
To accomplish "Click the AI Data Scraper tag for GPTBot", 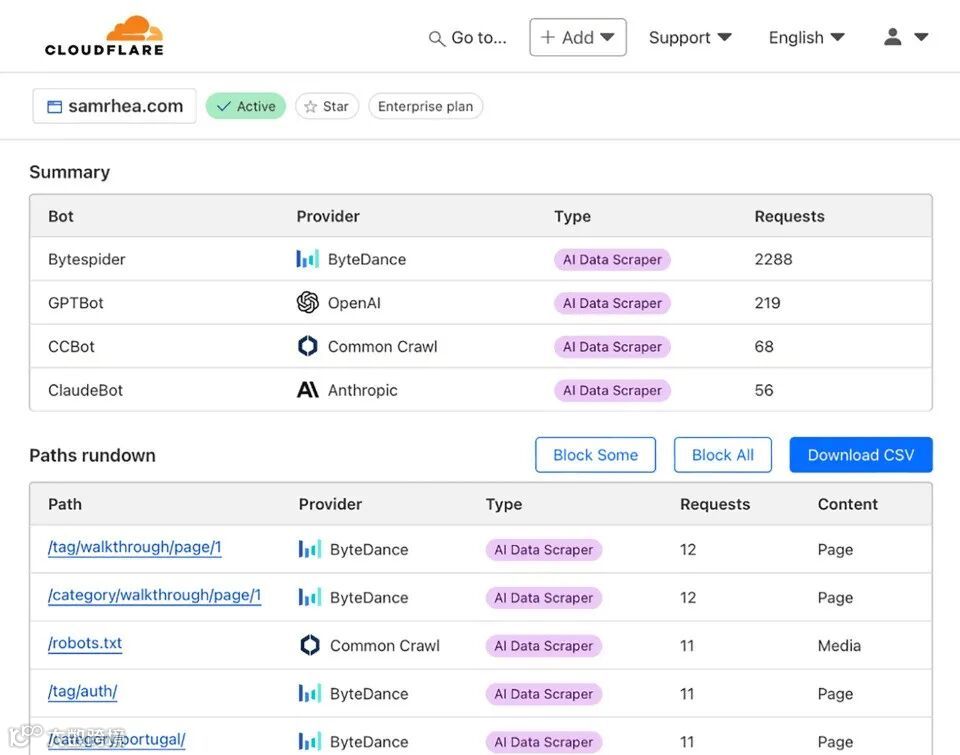I will pyautogui.click(x=612, y=303).
